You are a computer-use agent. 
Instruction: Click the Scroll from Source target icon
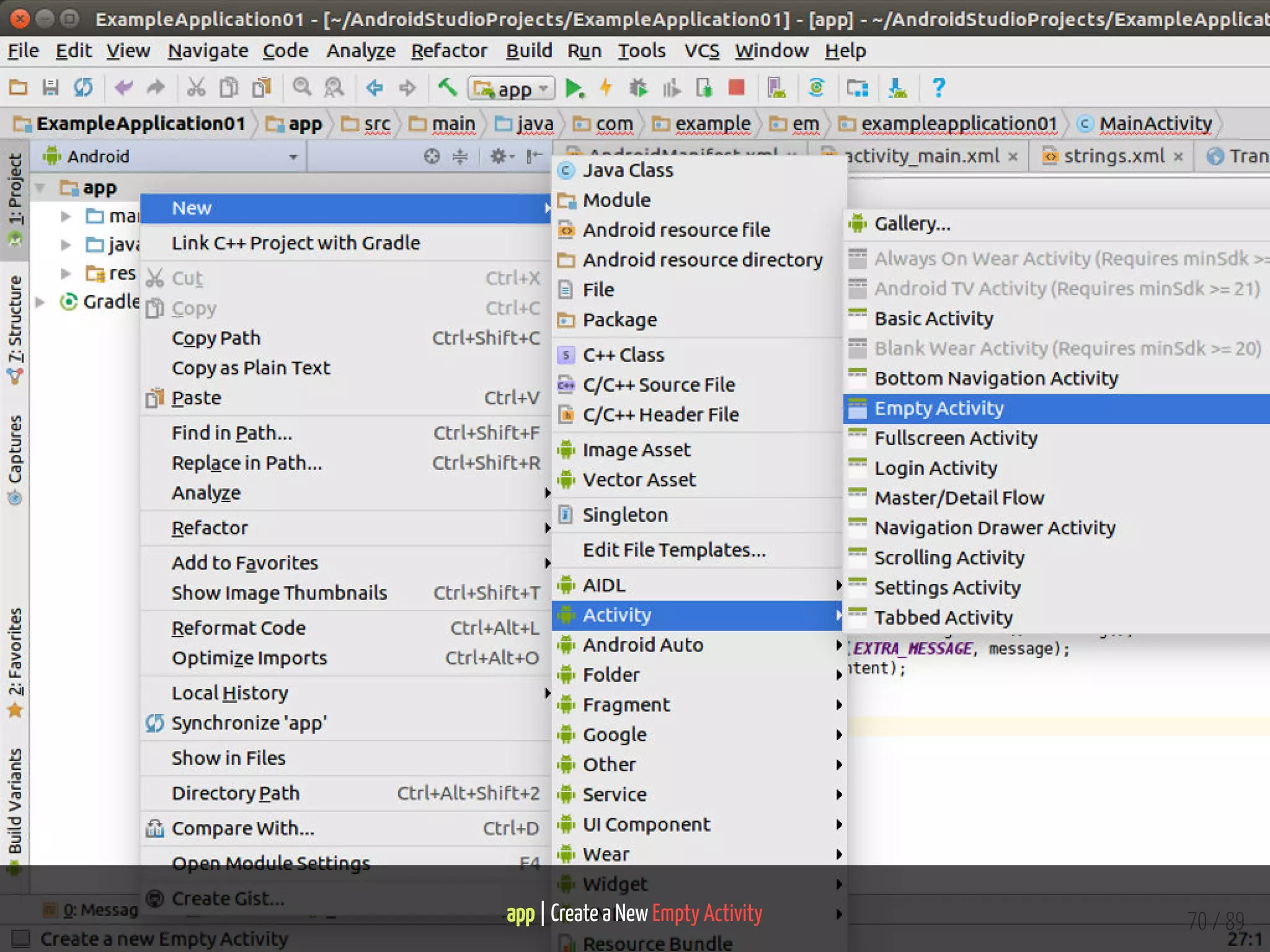pyautogui.click(x=432, y=156)
